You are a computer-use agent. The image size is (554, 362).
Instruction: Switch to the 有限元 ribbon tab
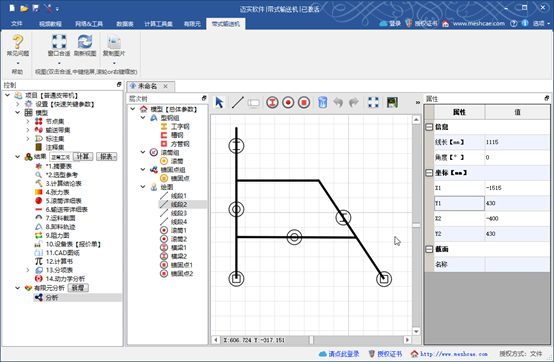tap(192, 24)
